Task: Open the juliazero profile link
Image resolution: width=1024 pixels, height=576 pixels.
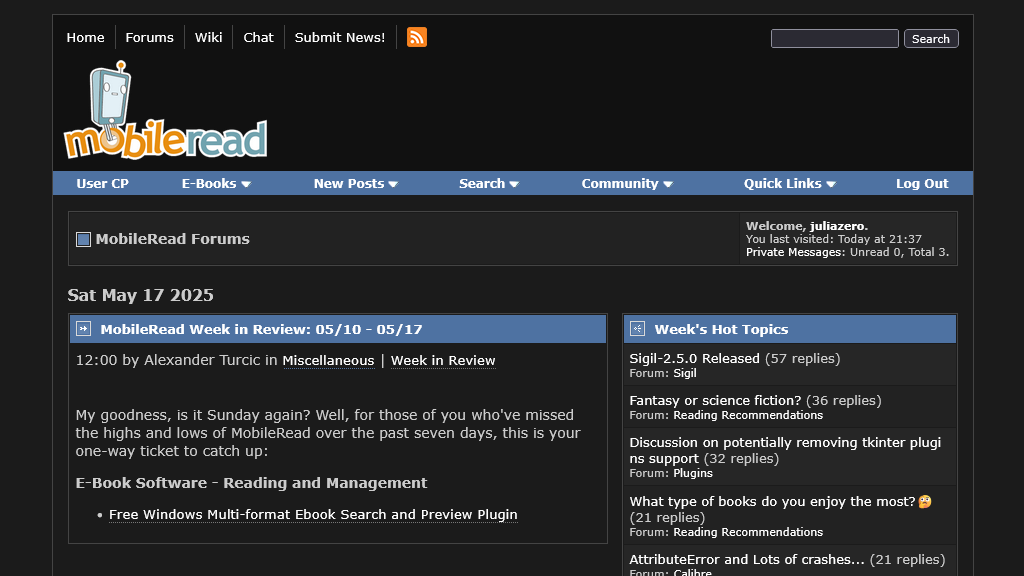Action: click(839, 226)
